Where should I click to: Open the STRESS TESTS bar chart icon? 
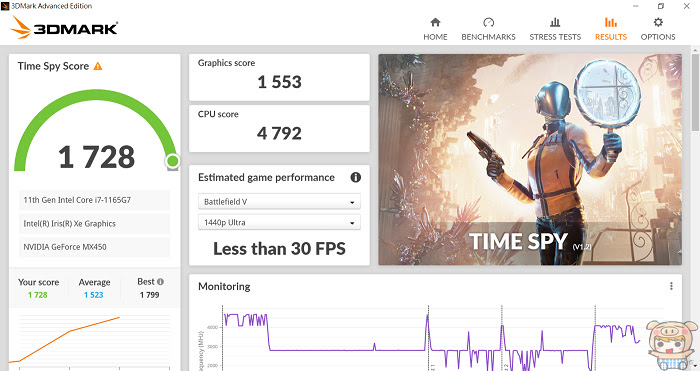(555, 22)
